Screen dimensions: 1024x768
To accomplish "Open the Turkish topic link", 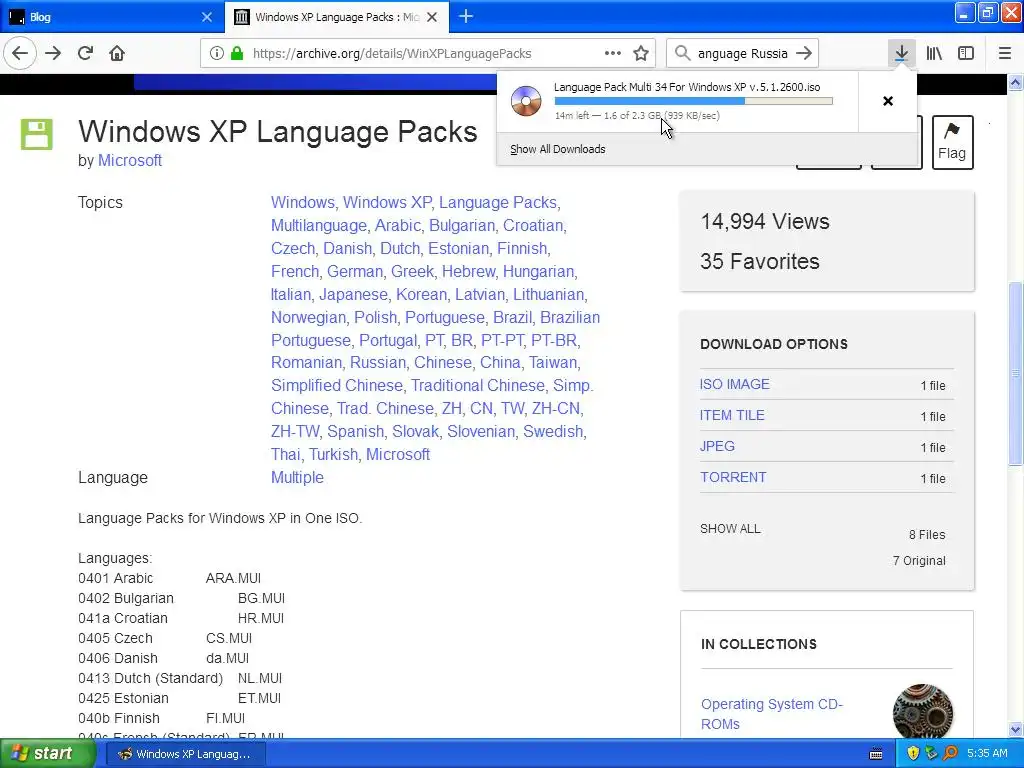I will 334,455.
